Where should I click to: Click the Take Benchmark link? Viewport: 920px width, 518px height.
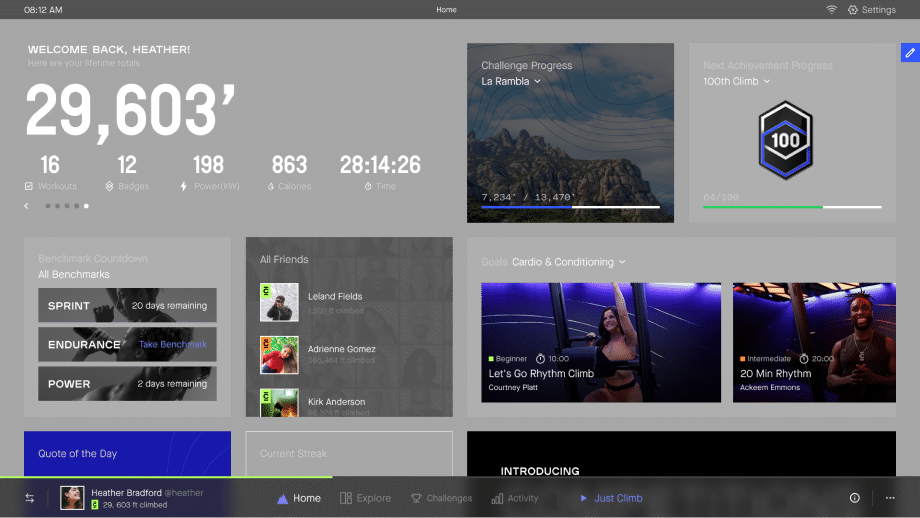[x=172, y=344]
